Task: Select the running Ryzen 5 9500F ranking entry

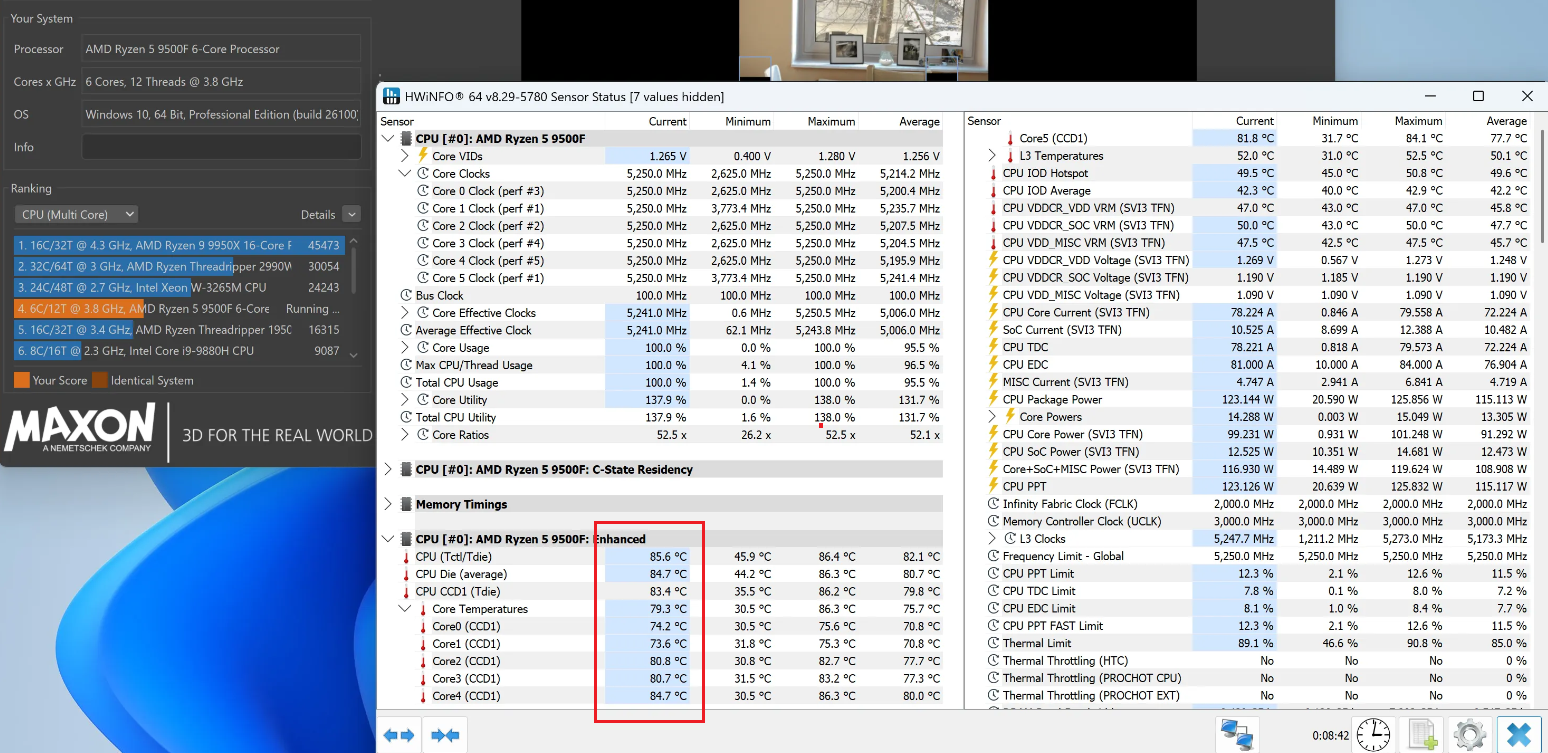Action: coord(179,309)
